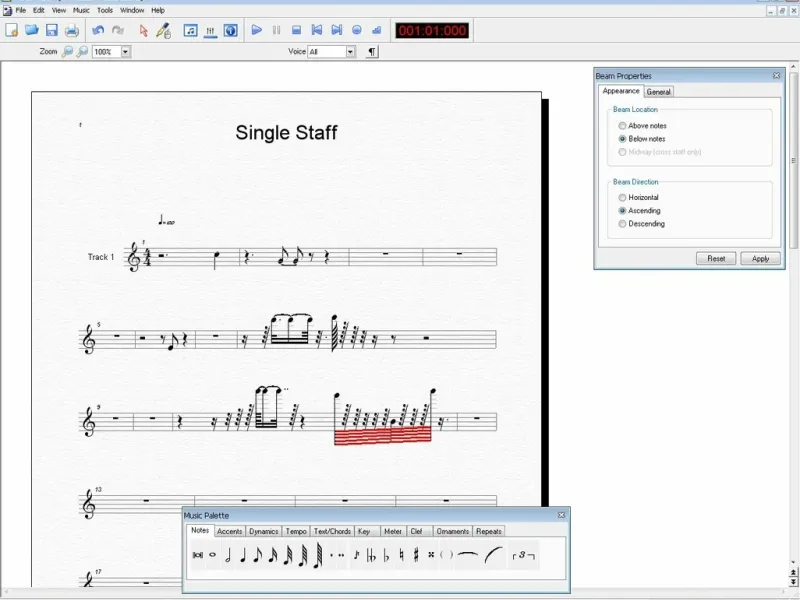Close the Music Palette window
Screen dimensions: 800x600
click(x=561, y=515)
